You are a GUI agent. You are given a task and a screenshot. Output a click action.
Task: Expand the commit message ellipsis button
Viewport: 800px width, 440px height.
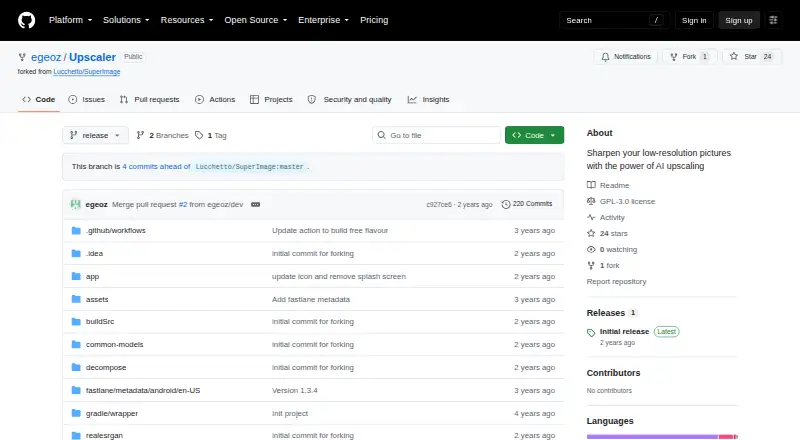tap(256, 204)
